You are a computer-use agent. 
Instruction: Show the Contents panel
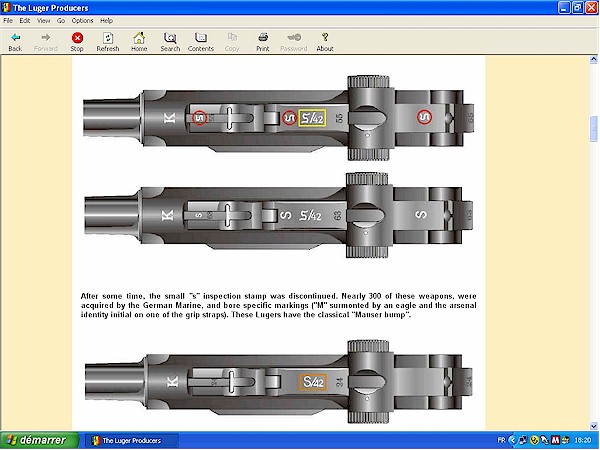point(201,41)
